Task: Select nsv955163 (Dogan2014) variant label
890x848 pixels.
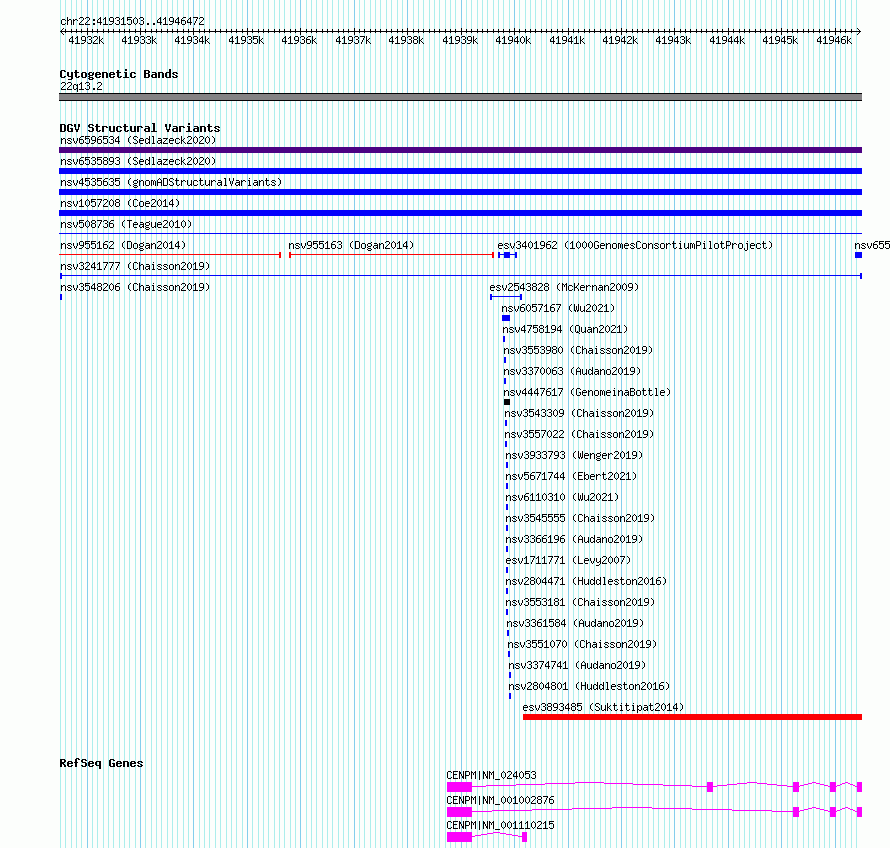Action: [351, 245]
